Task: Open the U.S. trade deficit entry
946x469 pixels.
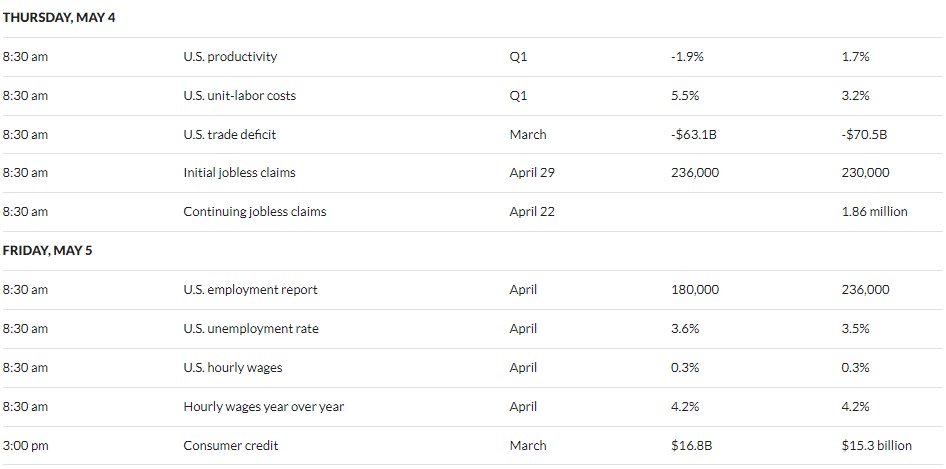Action: click(229, 135)
